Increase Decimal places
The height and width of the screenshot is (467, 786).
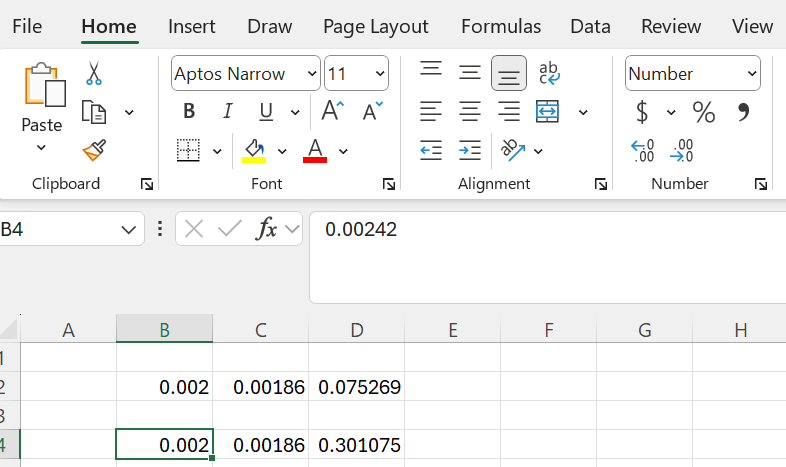(x=642, y=150)
